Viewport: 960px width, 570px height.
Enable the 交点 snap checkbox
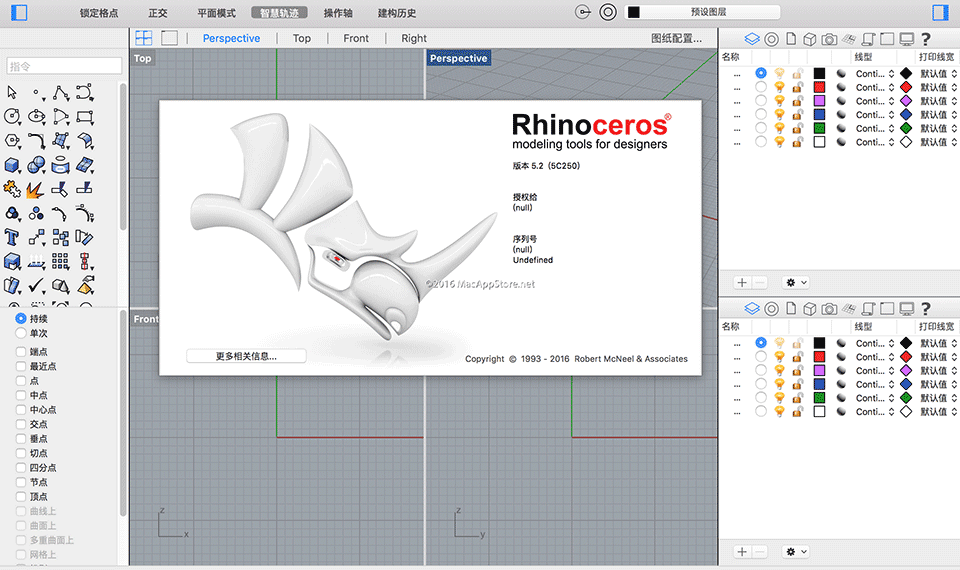click(21, 424)
